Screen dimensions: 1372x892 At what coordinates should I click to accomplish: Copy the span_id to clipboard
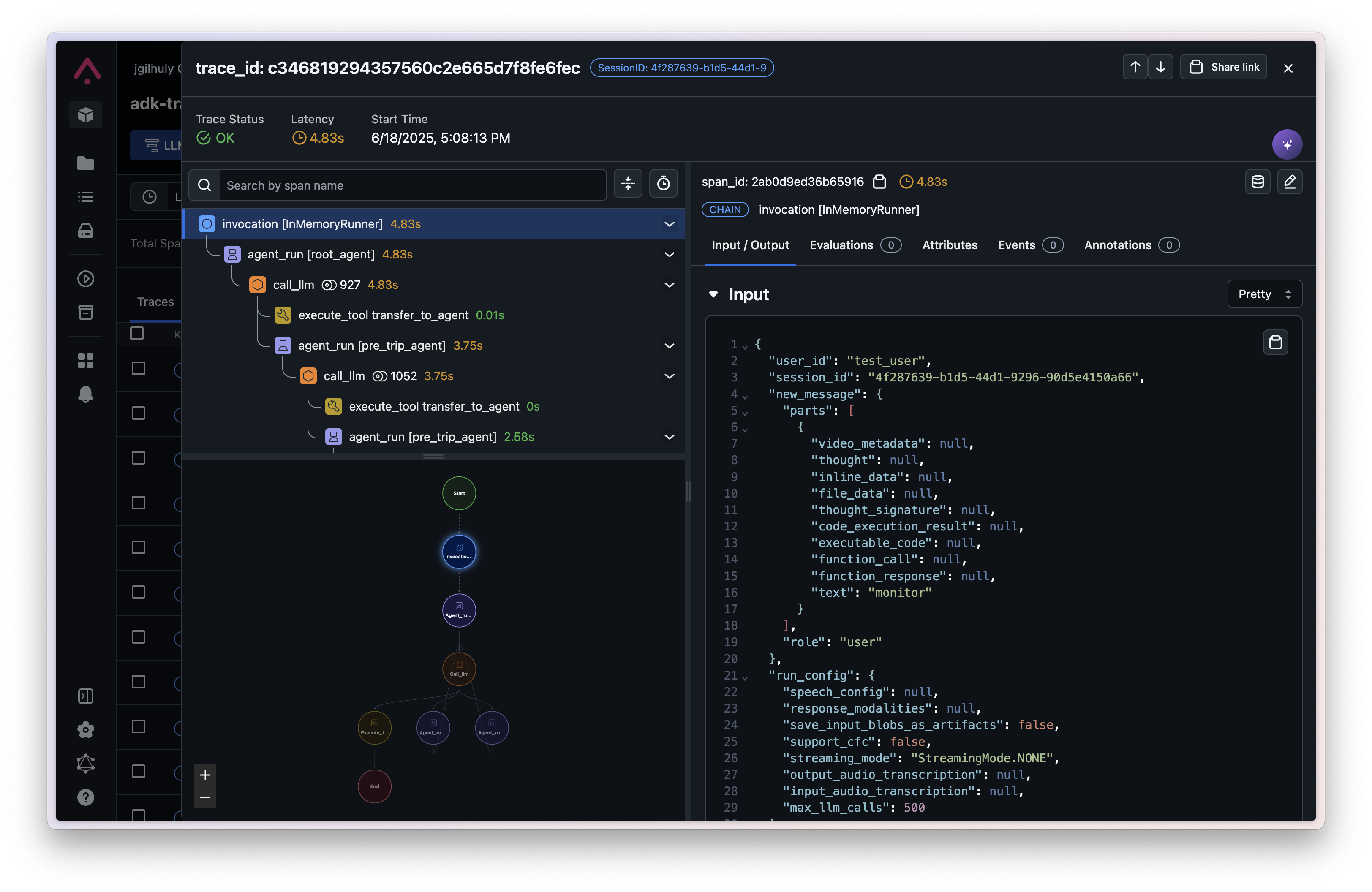[879, 182]
